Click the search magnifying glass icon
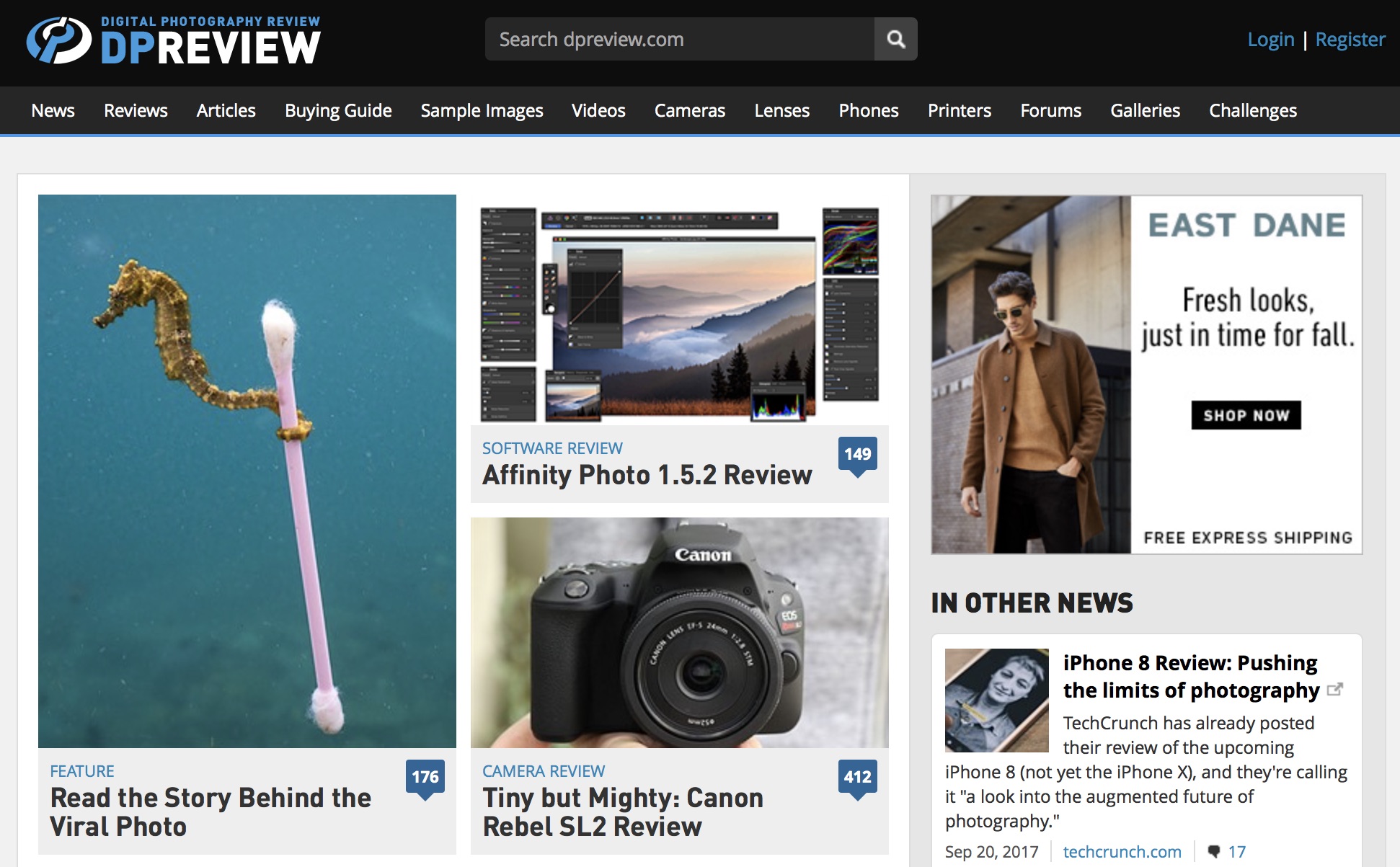Screen dimensions: 1400x867 [895, 39]
